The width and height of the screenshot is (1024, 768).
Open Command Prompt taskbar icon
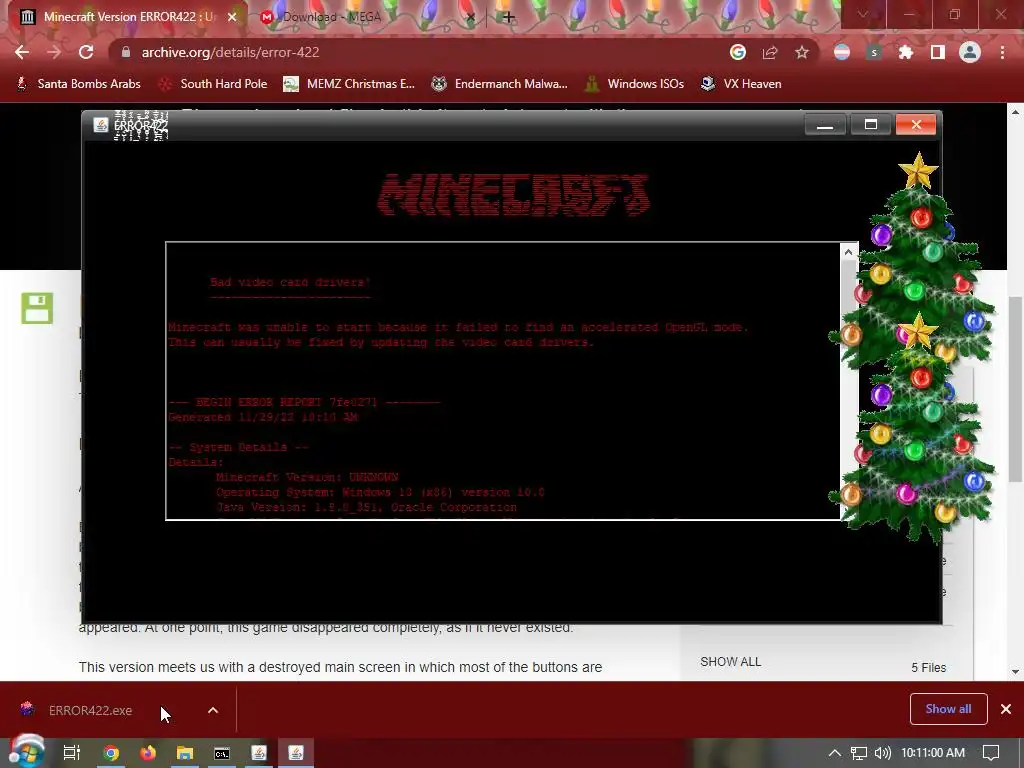[x=222, y=753]
